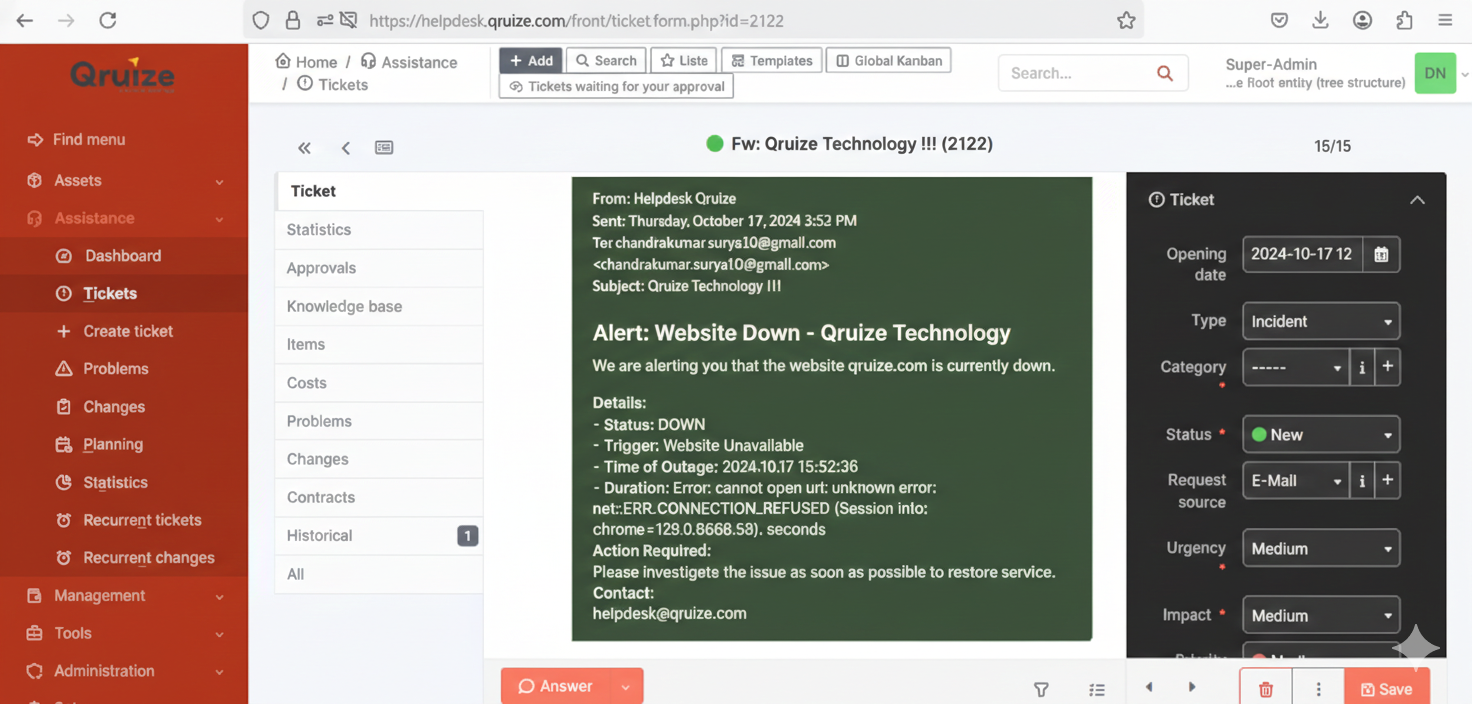
Task: Collapse the Ticket panel with the chevron
Action: (x=1417, y=200)
